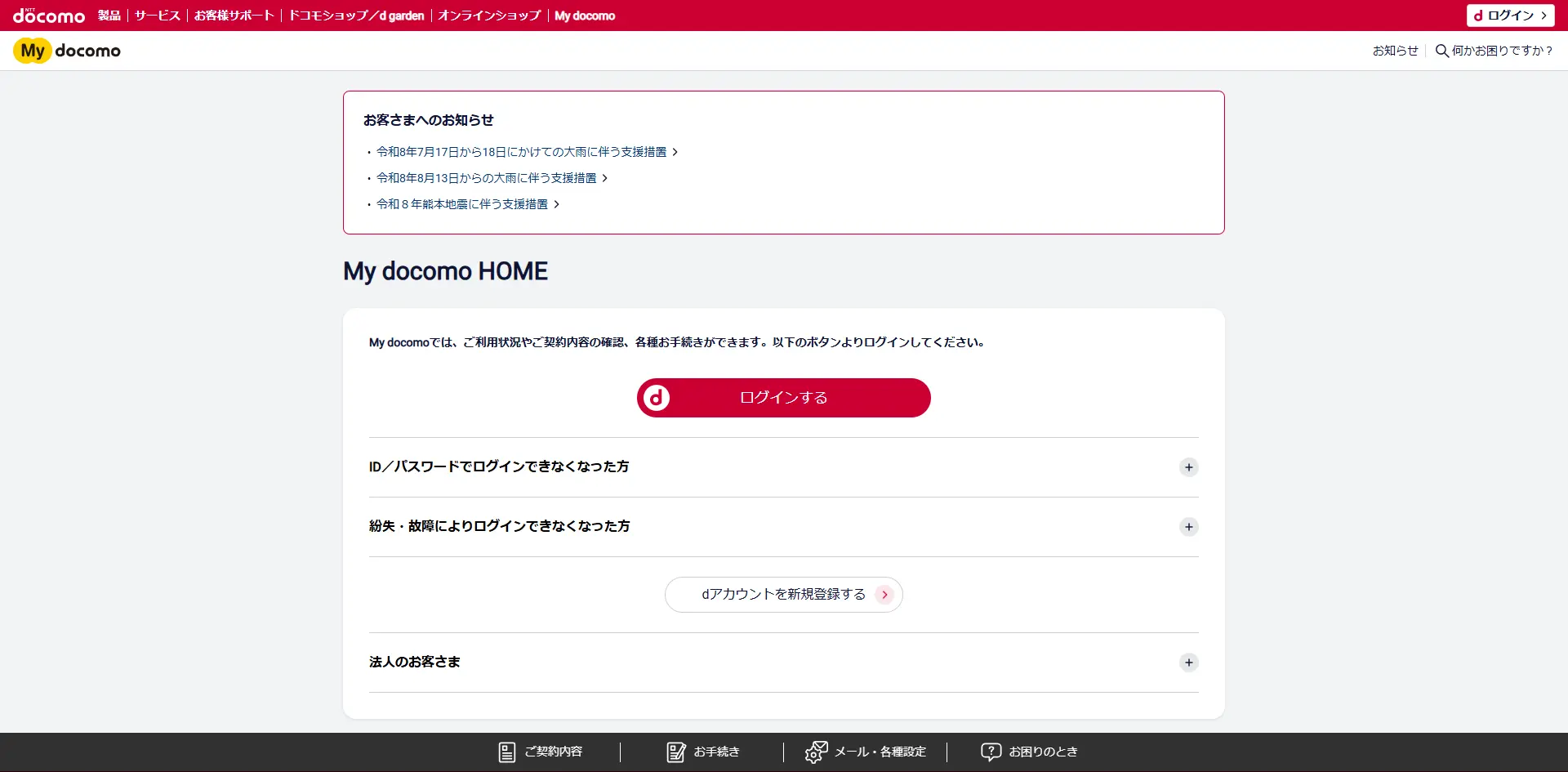Screen dimensions: 1568x772
Task: Open the オンラインショップ menu item
Action: [x=489, y=16]
